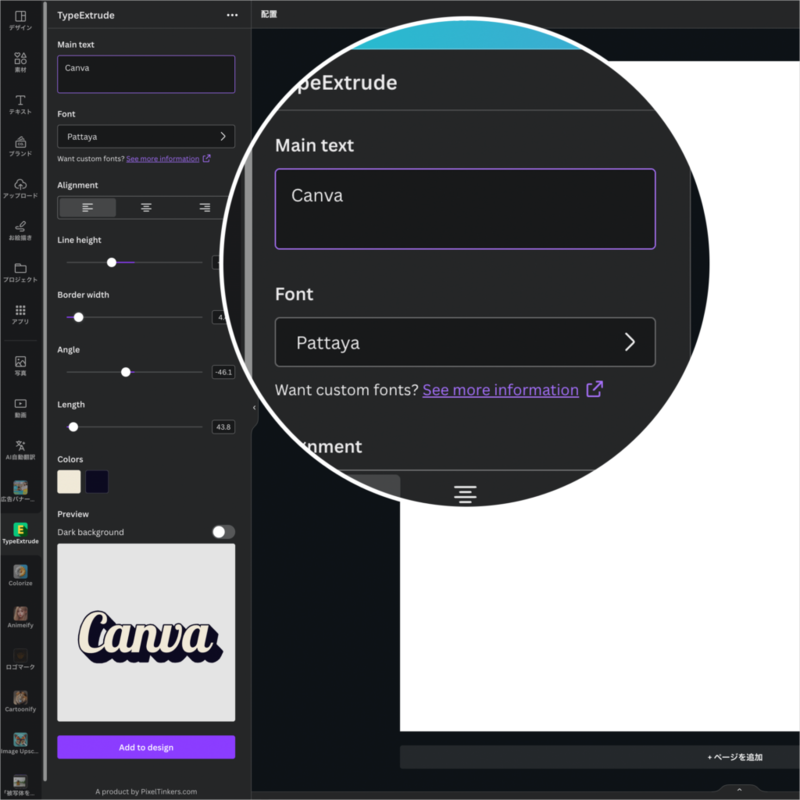Open the AI自動翻訳 translate app

pos(20,451)
